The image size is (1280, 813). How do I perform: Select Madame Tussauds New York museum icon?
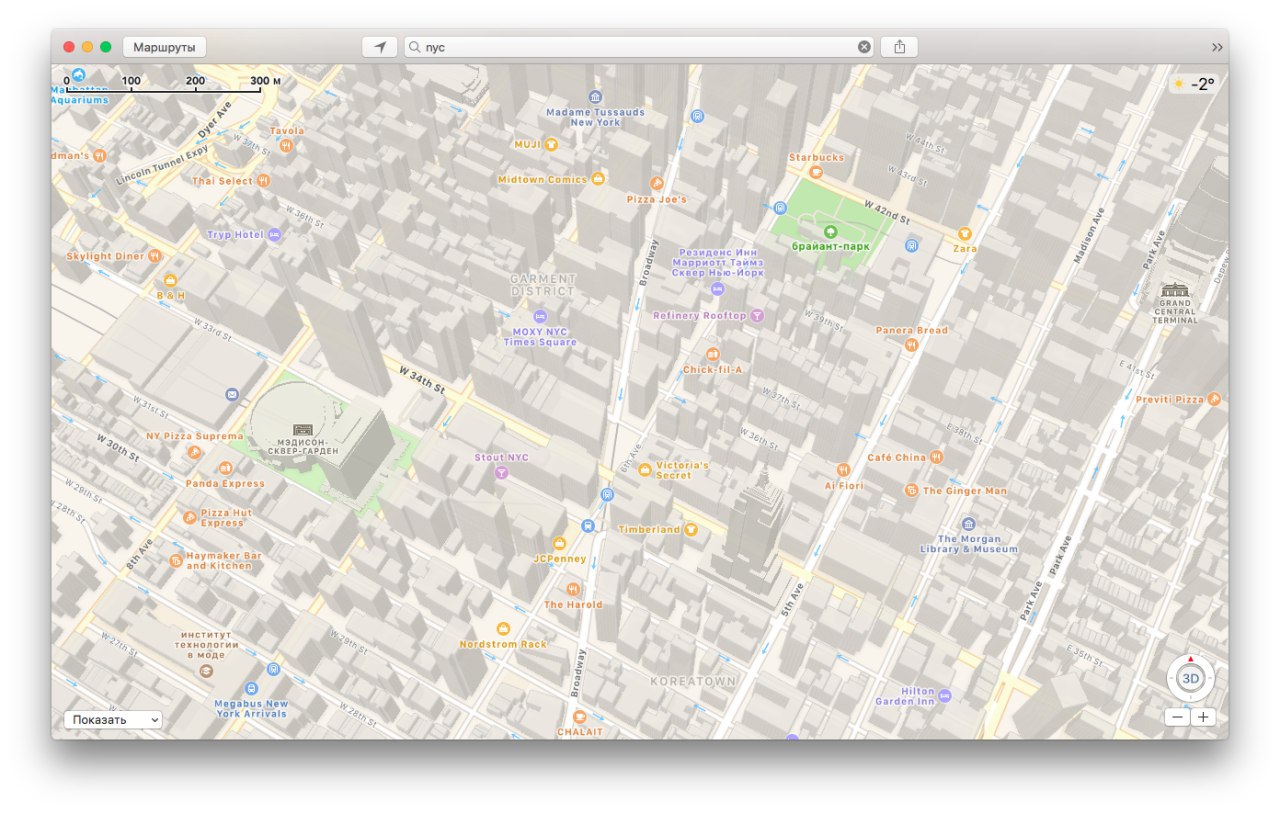coord(596,97)
